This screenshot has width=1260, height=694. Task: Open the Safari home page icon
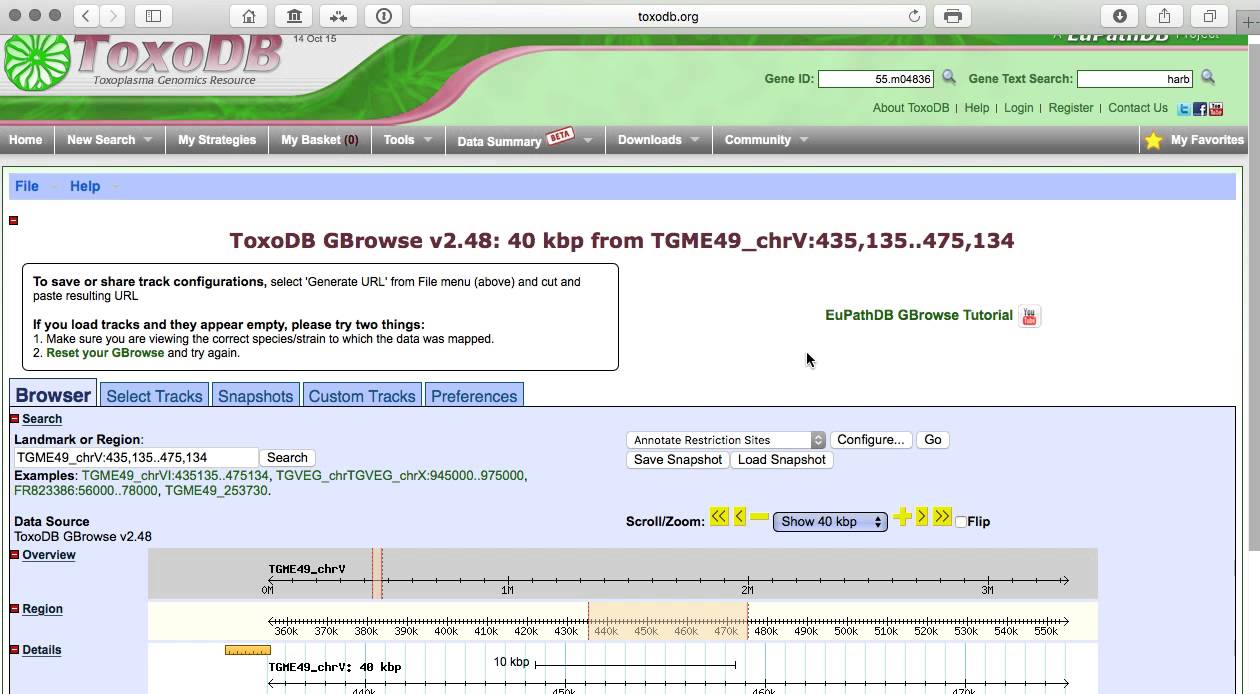(x=249, y=16)
